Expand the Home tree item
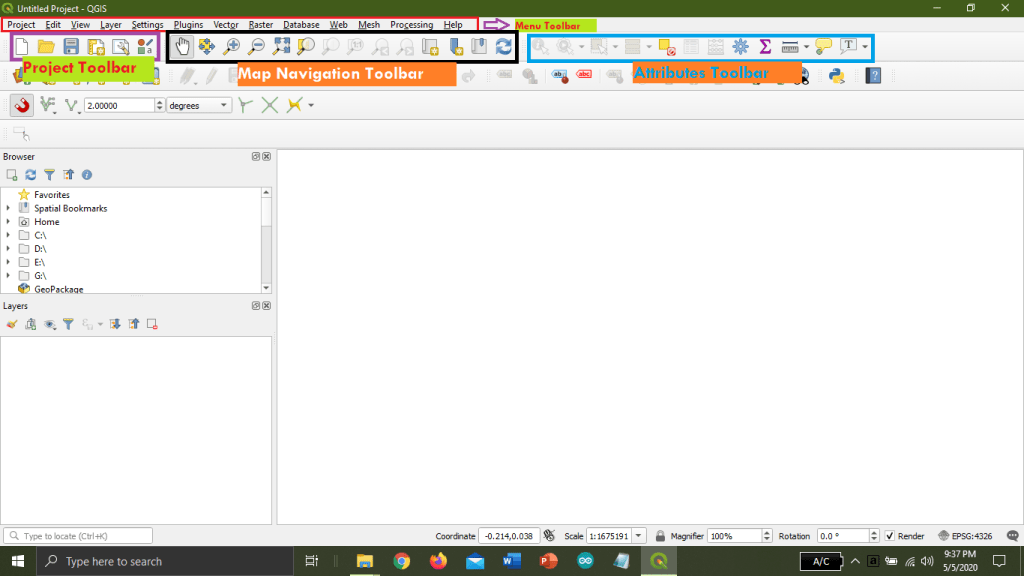 [8, 222]
